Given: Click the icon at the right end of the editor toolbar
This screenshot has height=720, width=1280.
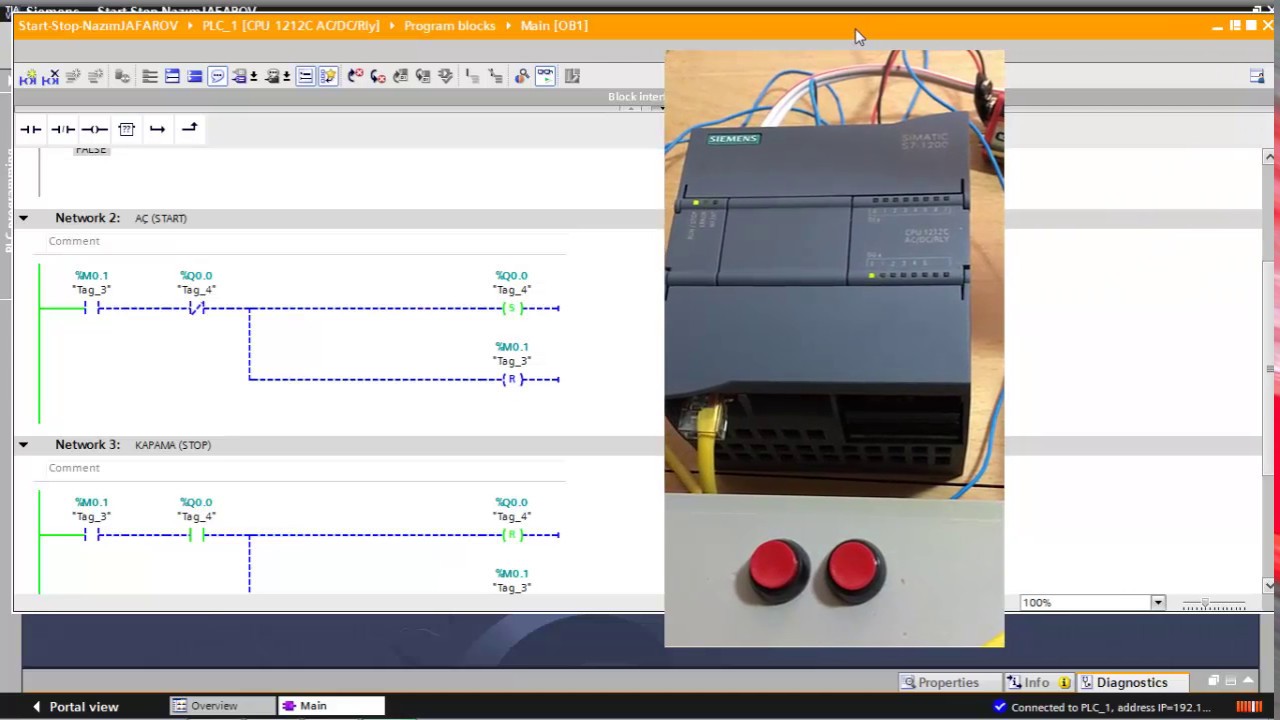Looking at the screenshot, I should [1257, 76].
